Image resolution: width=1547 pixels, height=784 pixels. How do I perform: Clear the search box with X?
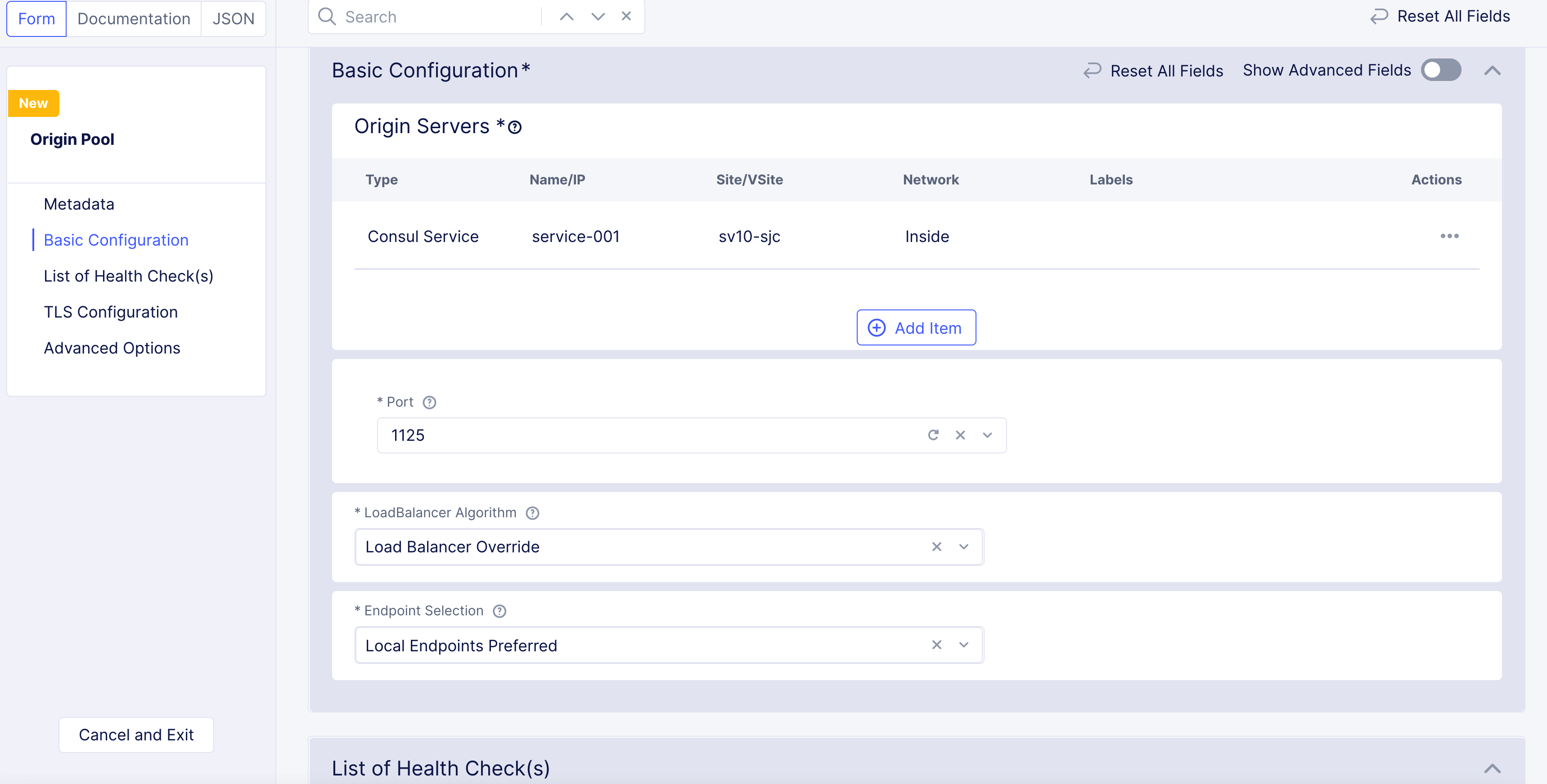click(x=626, y=17)
